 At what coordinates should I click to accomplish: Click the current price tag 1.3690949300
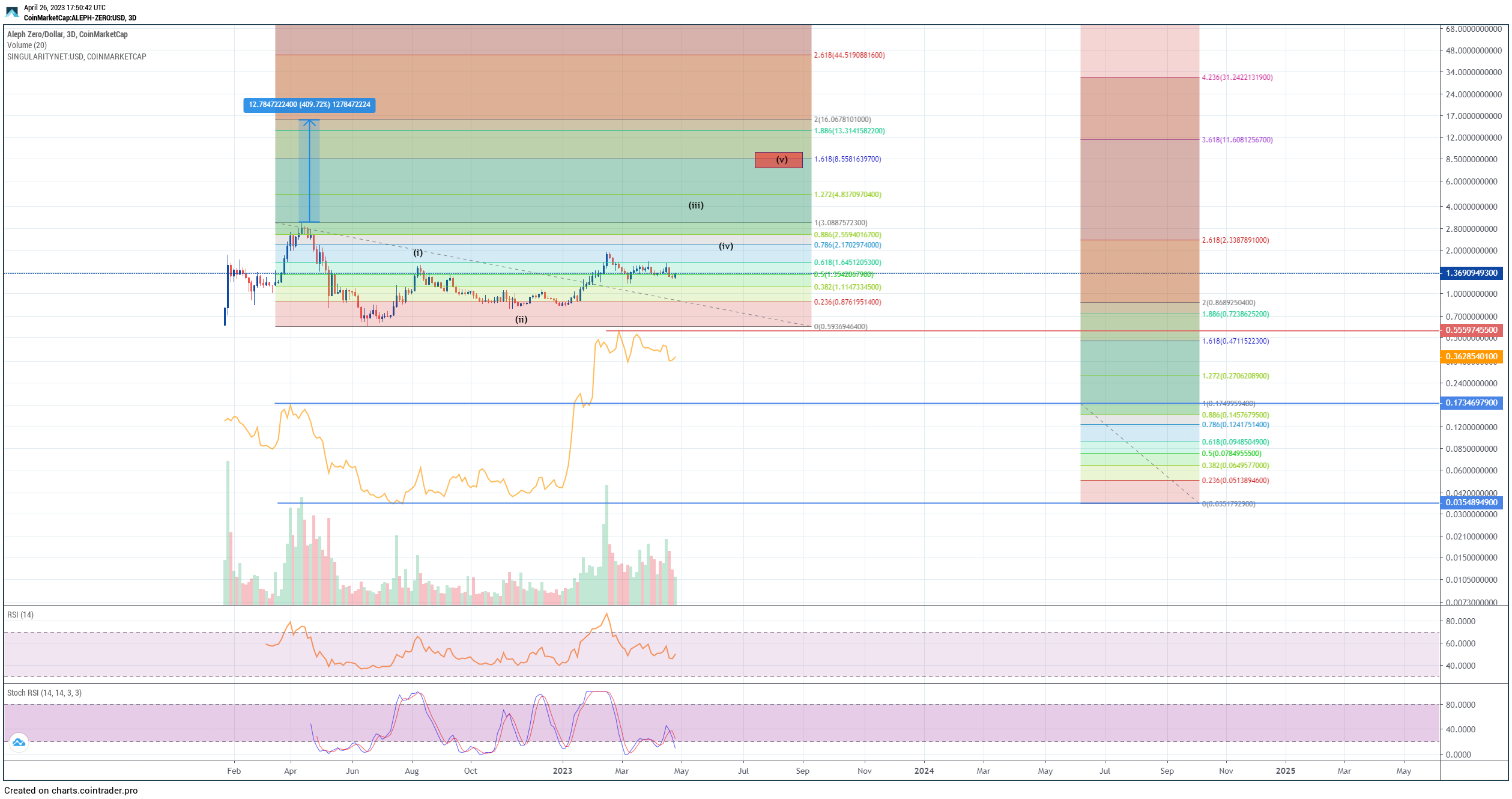[x=1471, y=273]
